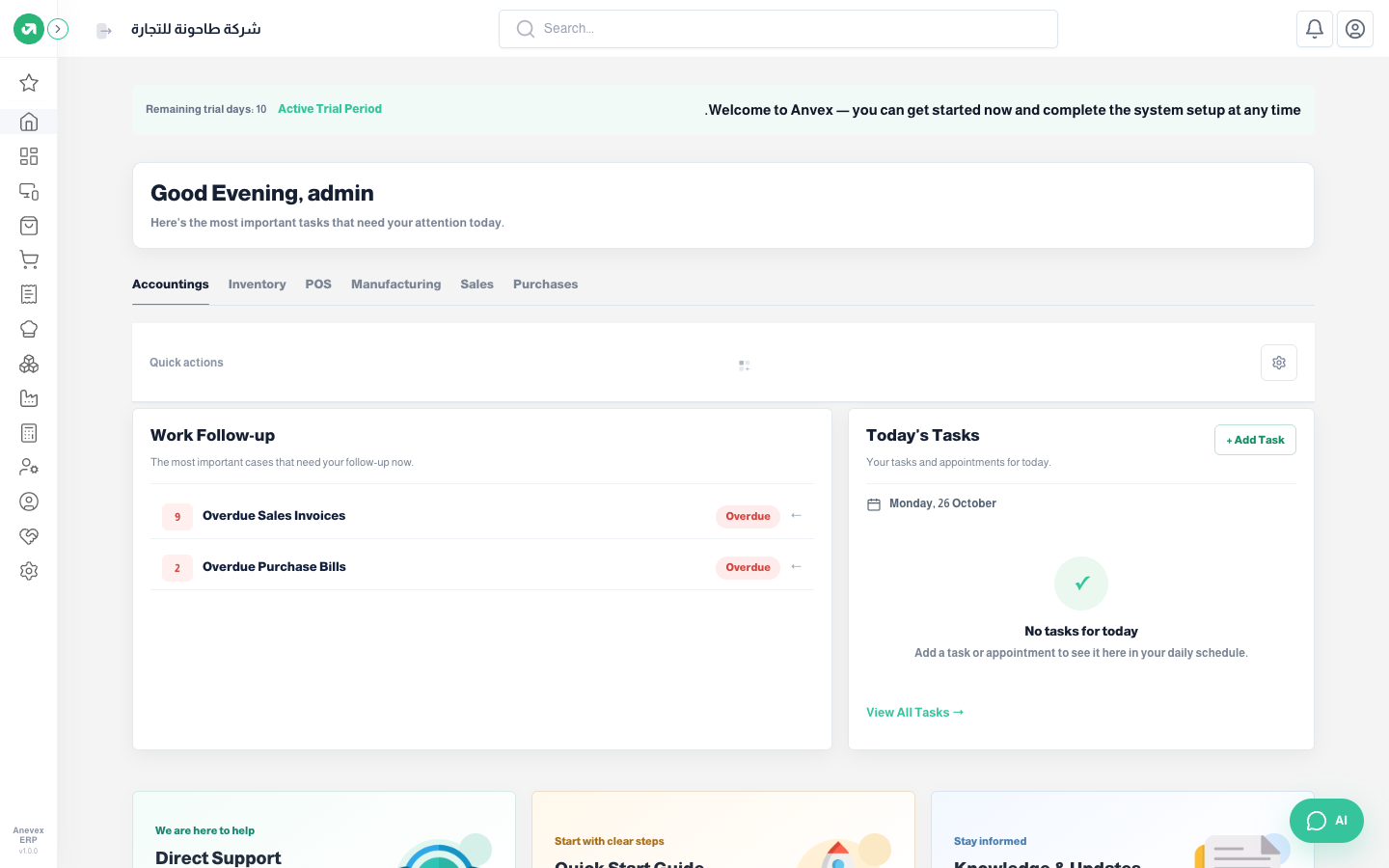The height and width of the screenshot is (868, 1389).
Task: Switch to the Manufacturing tab
Action: point(396,285)
